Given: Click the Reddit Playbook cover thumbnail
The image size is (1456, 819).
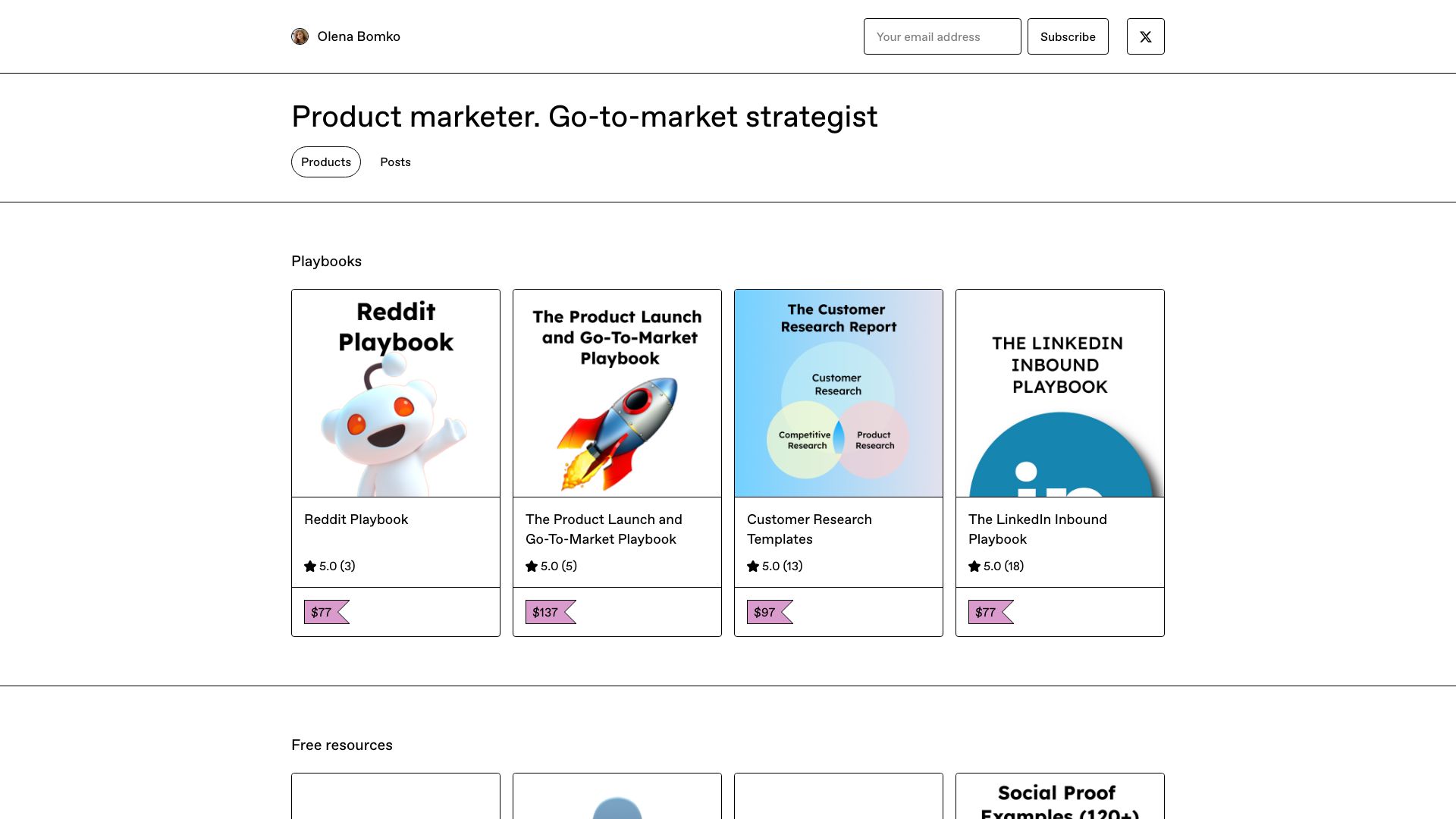Looking at the screenshot, I should (395, 393).
